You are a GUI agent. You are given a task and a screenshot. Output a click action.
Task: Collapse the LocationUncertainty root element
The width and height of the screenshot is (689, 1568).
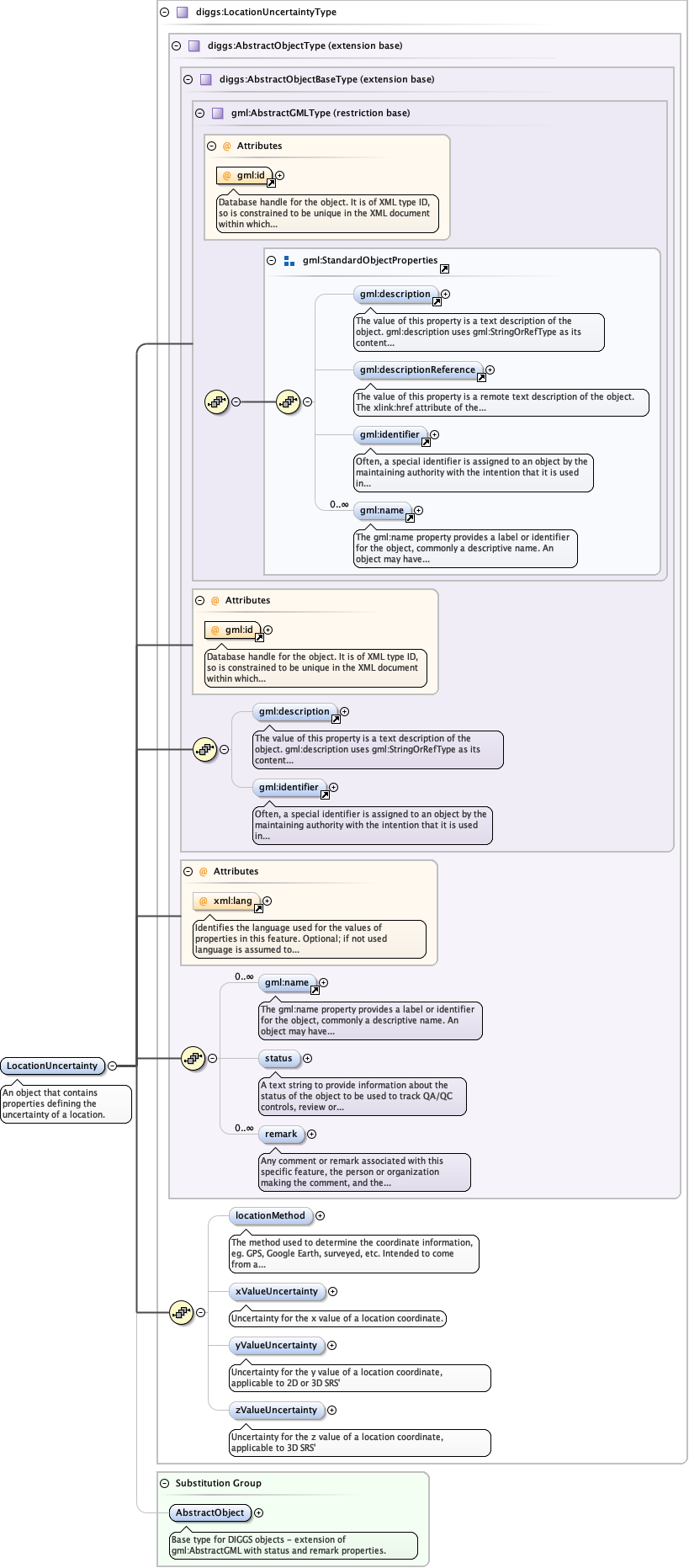click(112, 1066)
